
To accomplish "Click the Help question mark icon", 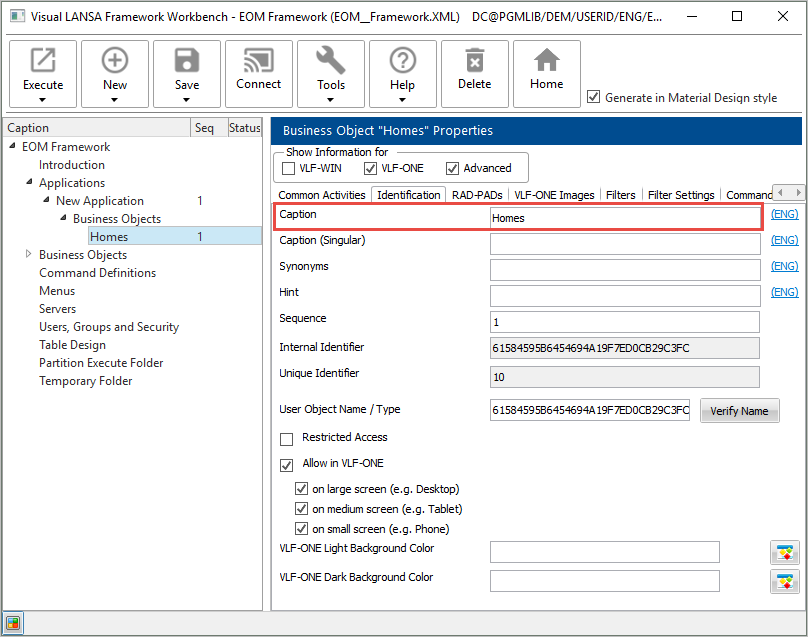I will coord(402,60).
